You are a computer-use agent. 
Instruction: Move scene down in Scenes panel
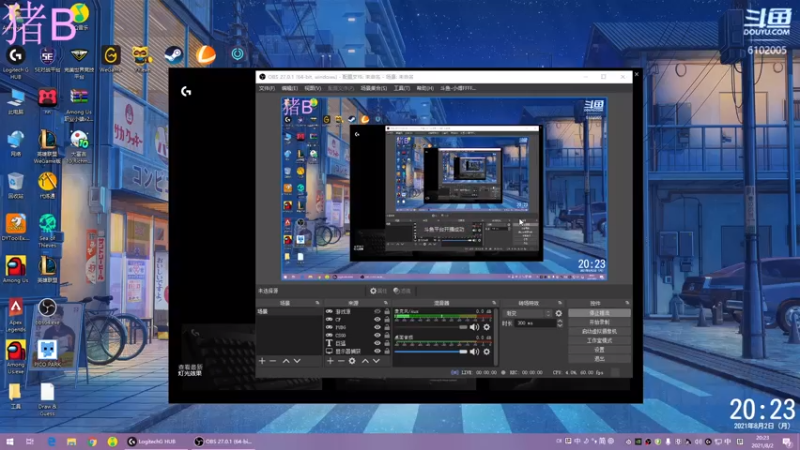click(x=297, y=361)
